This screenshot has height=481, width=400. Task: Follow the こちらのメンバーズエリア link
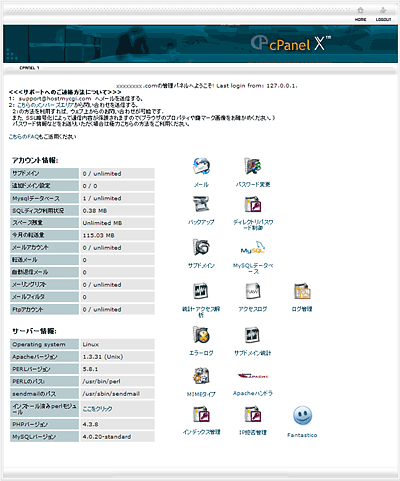coord(45,105)
